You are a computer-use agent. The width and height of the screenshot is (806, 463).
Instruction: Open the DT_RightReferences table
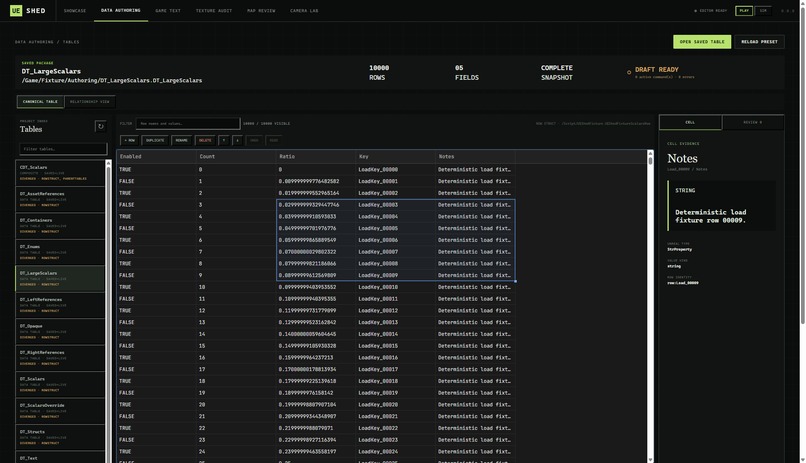pyautogui.click(x=60, y=358)
